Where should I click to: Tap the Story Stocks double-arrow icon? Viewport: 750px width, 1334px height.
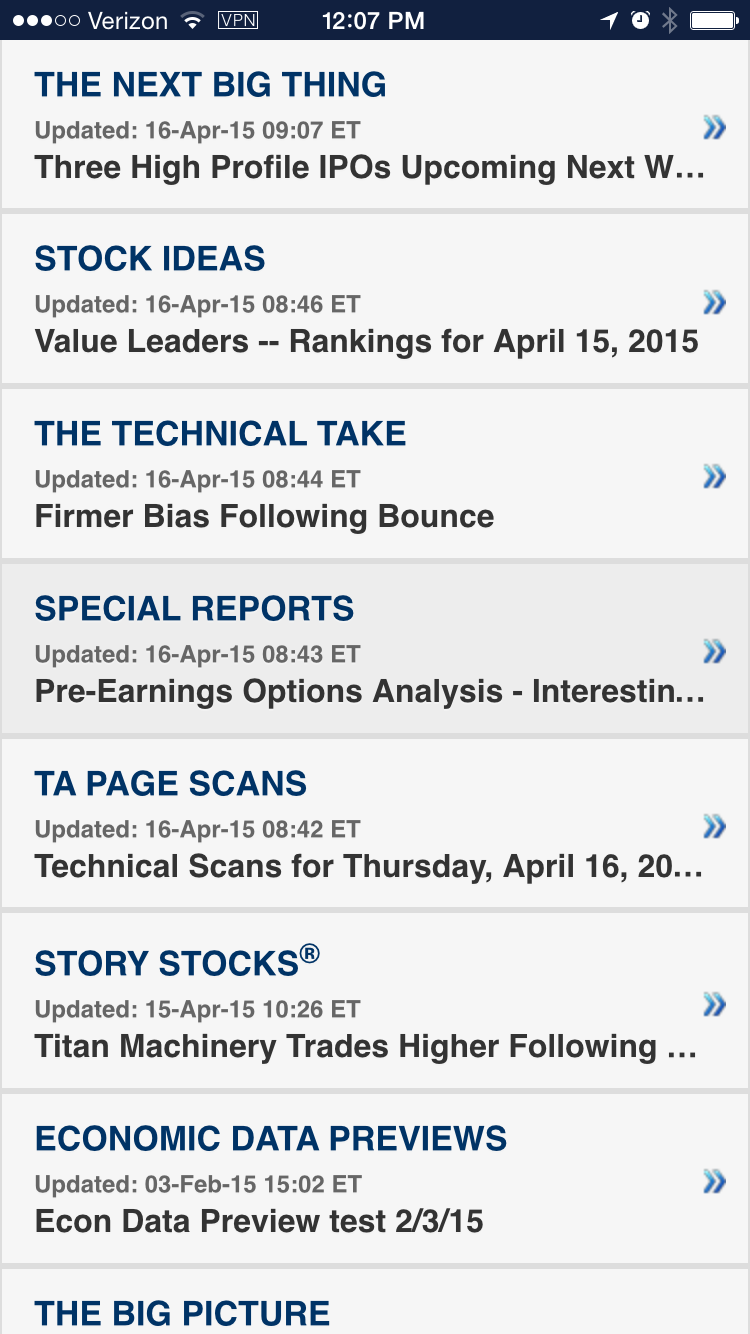714,1005
